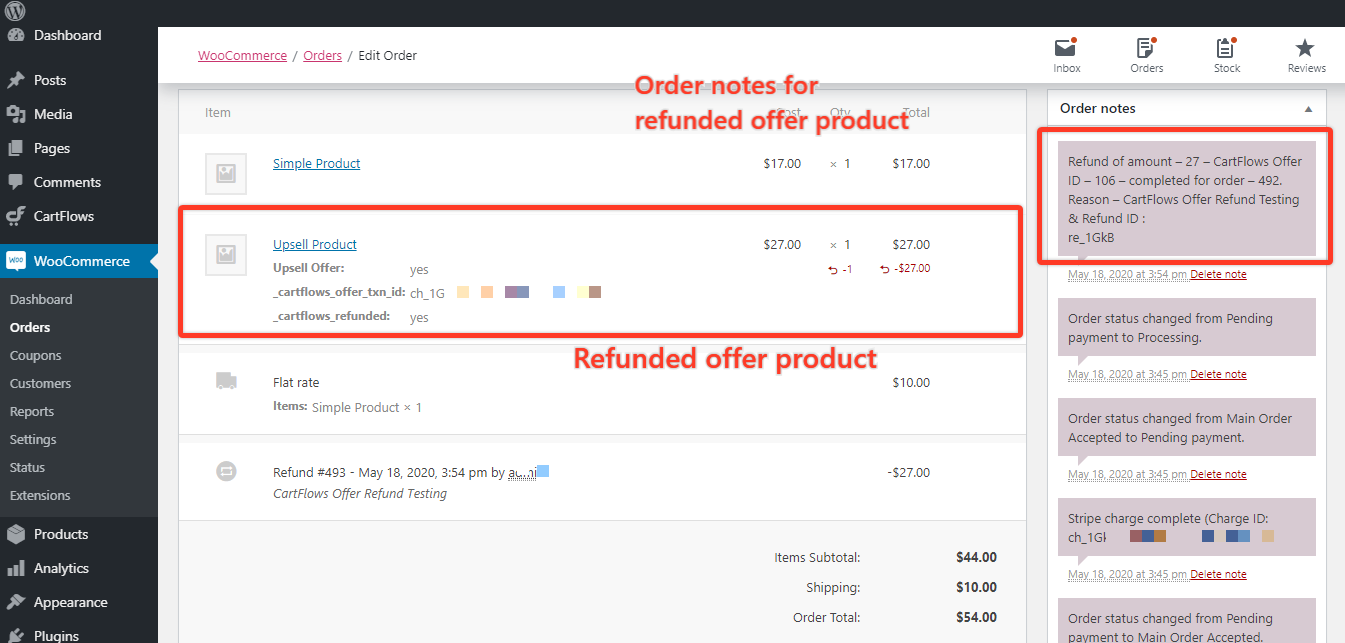
Task: Click the WooCommerce breadcrumb link
Action: pyautogui.click(x=242, y=55)
